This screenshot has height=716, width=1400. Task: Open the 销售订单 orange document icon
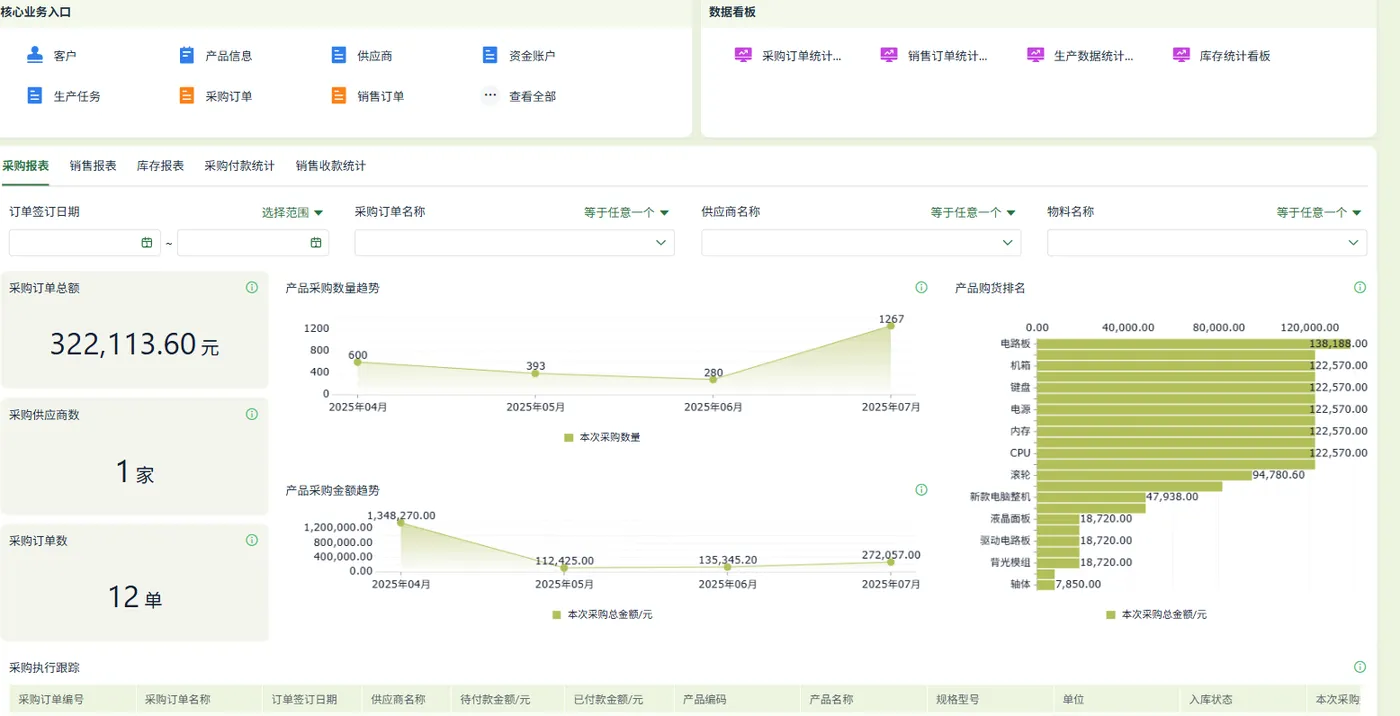(339, 96)
